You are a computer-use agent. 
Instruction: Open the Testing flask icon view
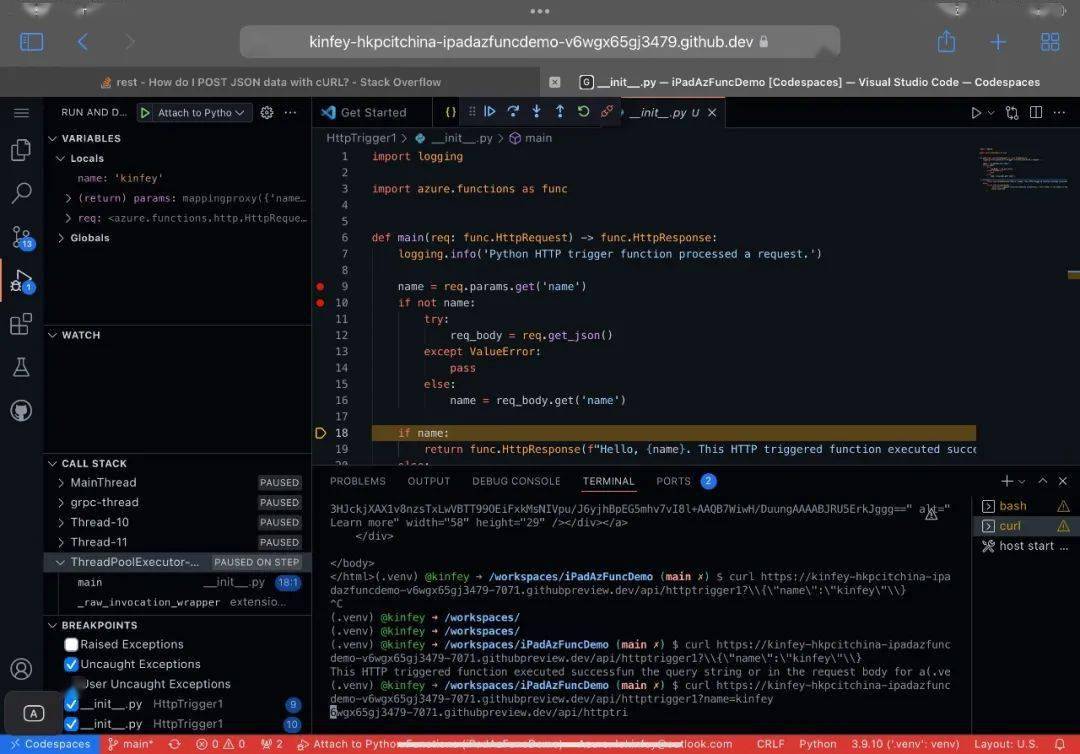coord(21,366)
